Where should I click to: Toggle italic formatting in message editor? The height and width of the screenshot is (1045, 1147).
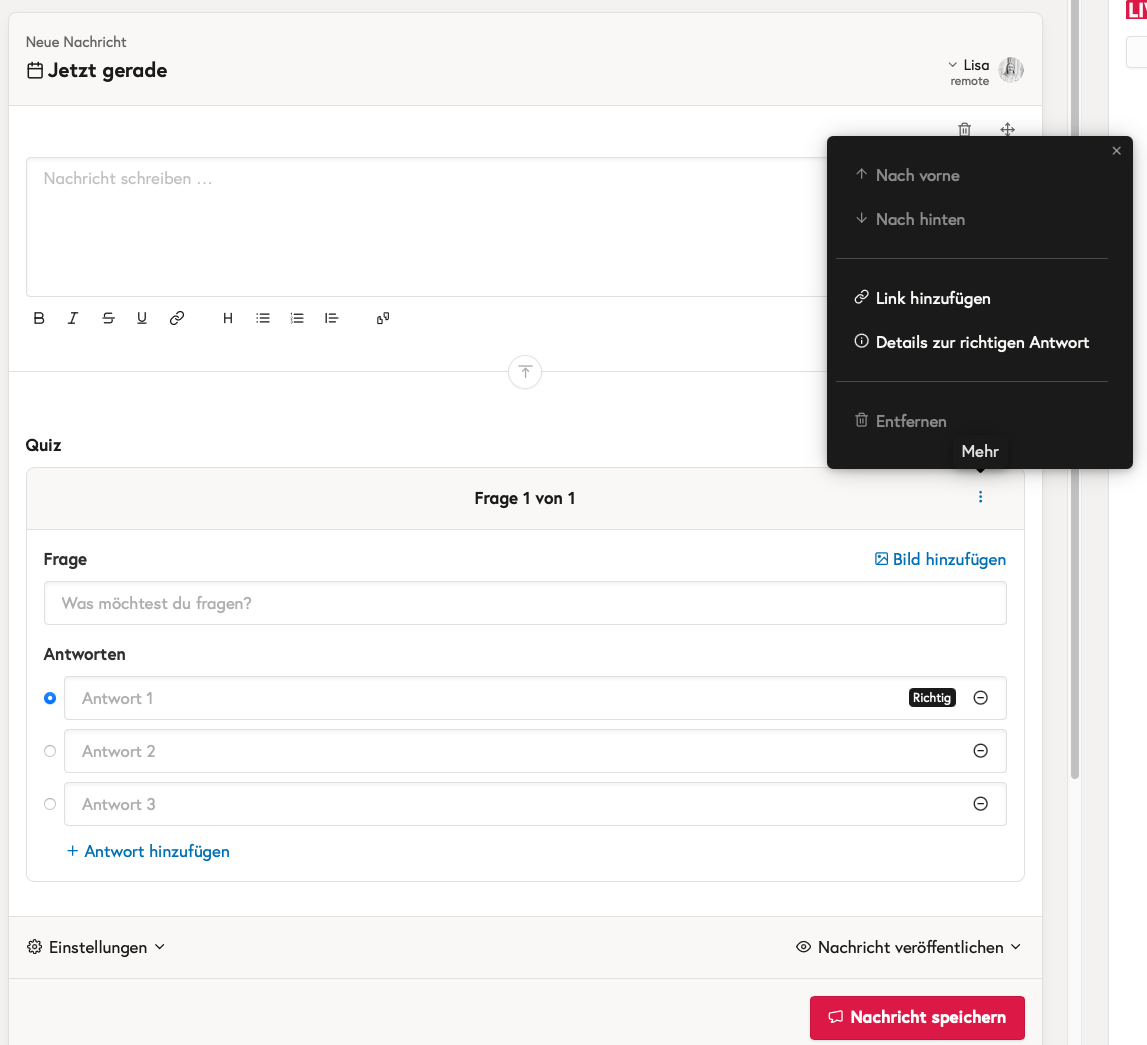pyautogui.click(x=72, y=318)
